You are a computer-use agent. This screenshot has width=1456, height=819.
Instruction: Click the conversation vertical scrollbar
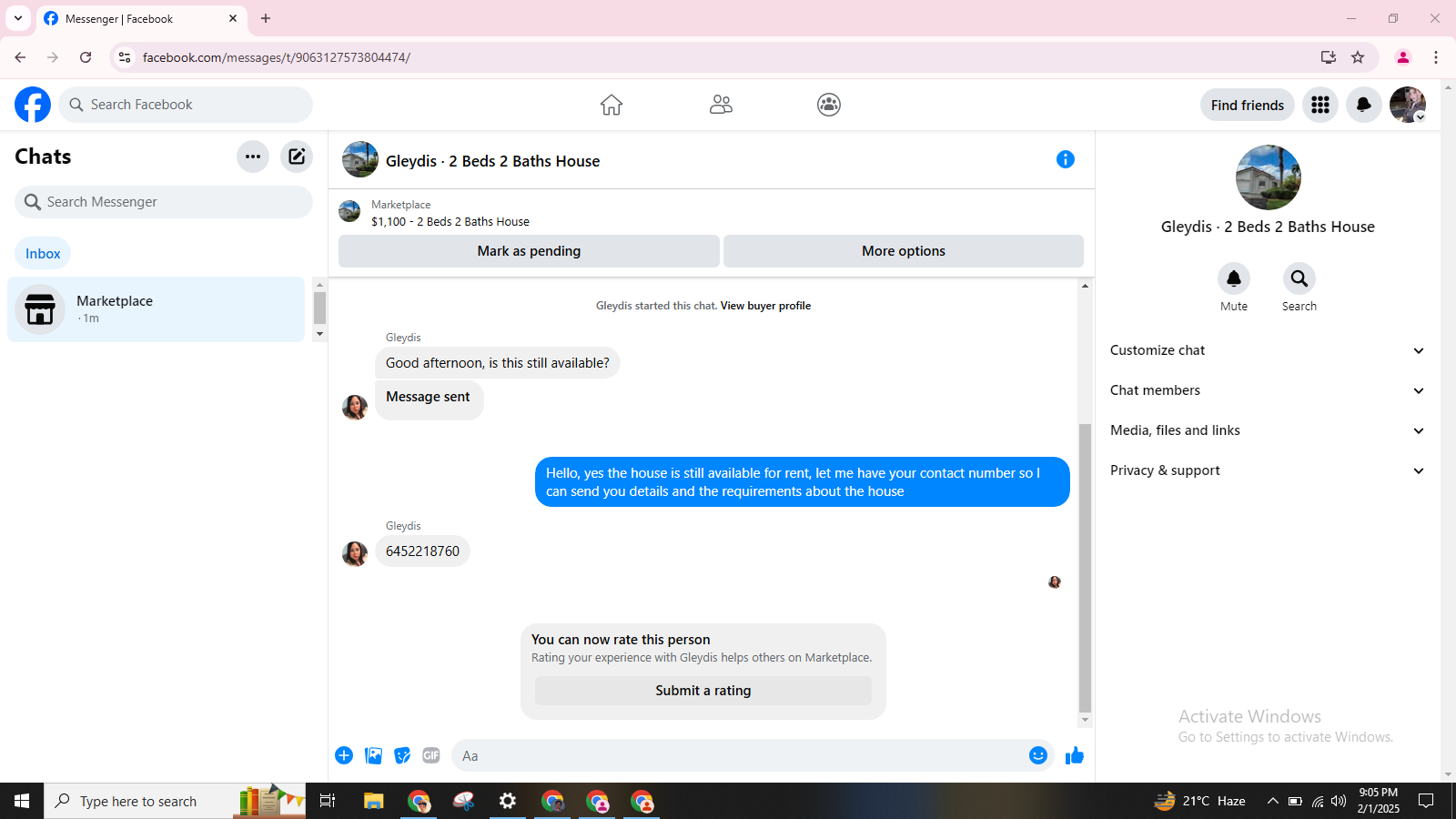pyautogui.click(x=1085, y=569)
